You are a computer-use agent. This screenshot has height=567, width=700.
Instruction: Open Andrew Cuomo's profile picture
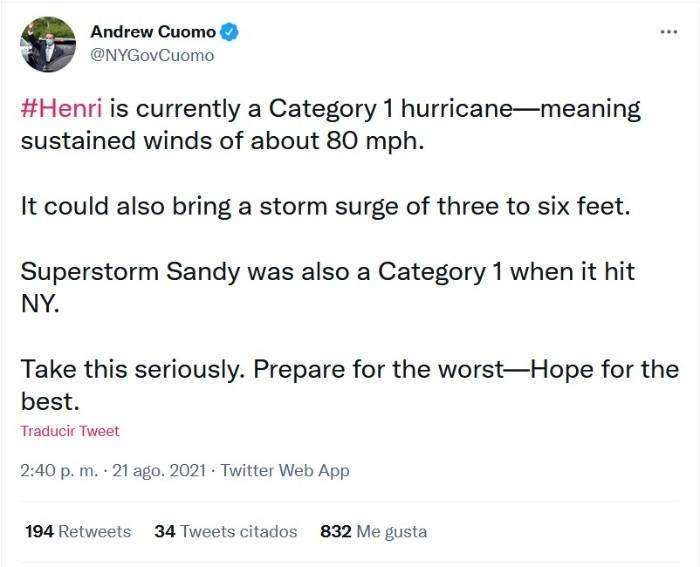coord(48,44)
